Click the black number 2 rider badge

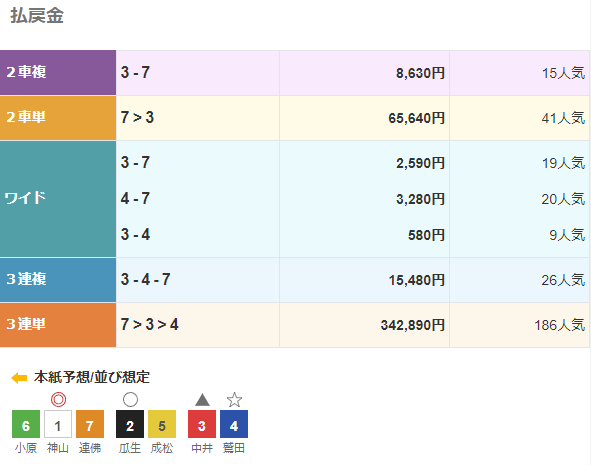tap(130, 424)
